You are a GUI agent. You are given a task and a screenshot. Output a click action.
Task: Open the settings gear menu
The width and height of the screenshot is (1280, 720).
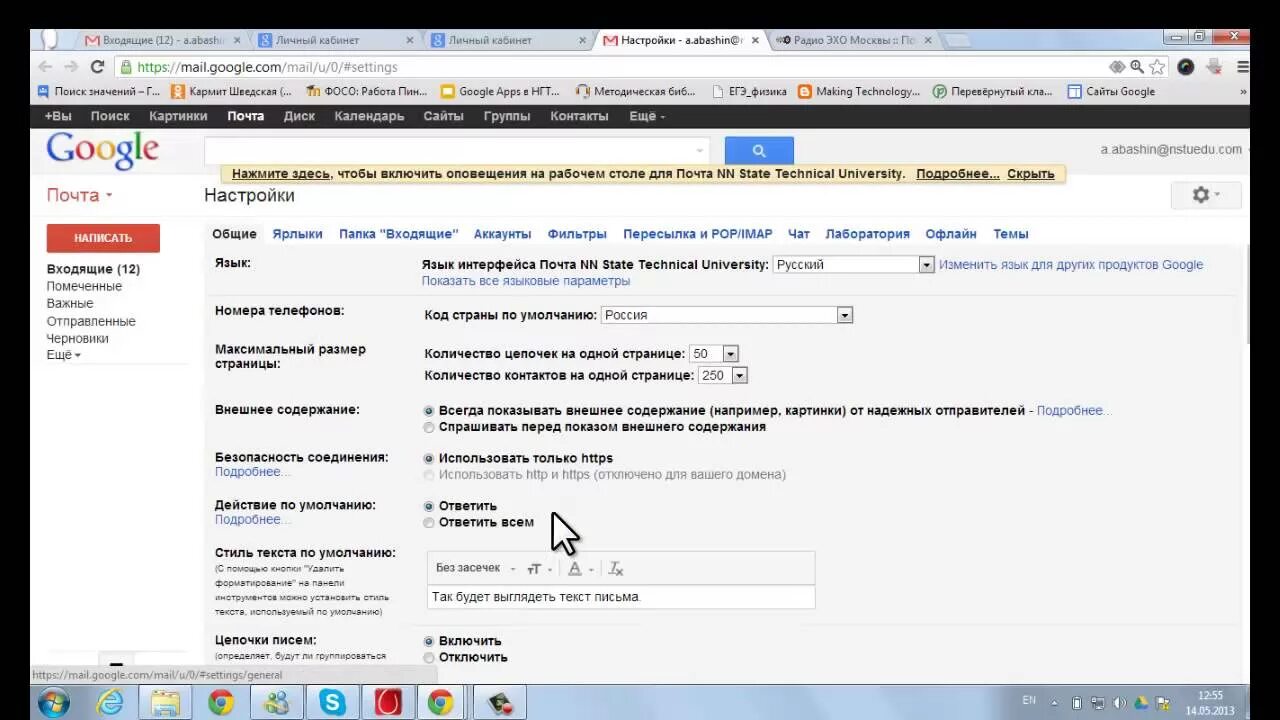click(1206, 195)
